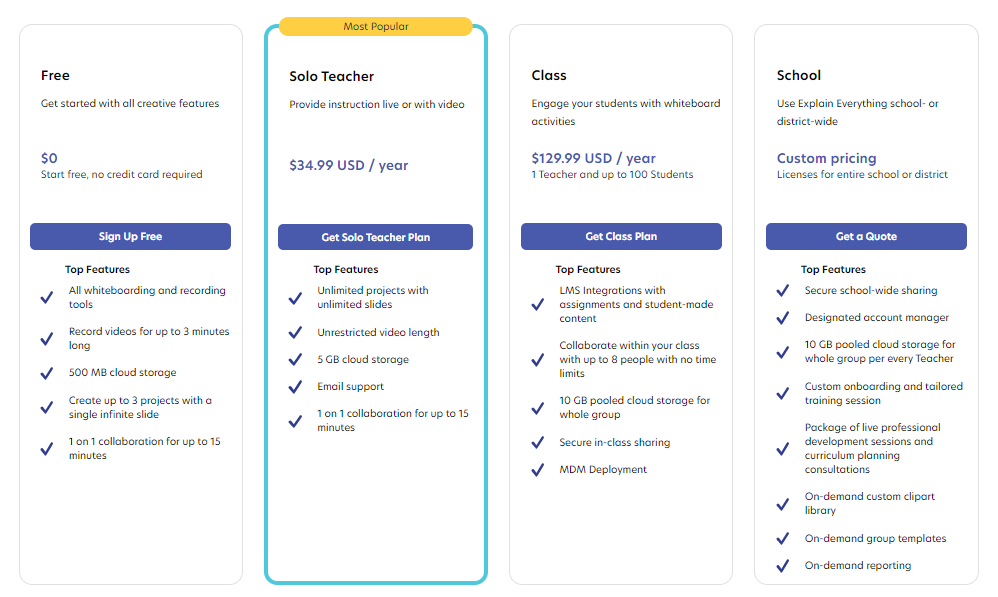Image resolution: width=998 pixels, height=597 pixels.
Task: Click the $34.99 USD / year price
Action: tap(349, 165)
